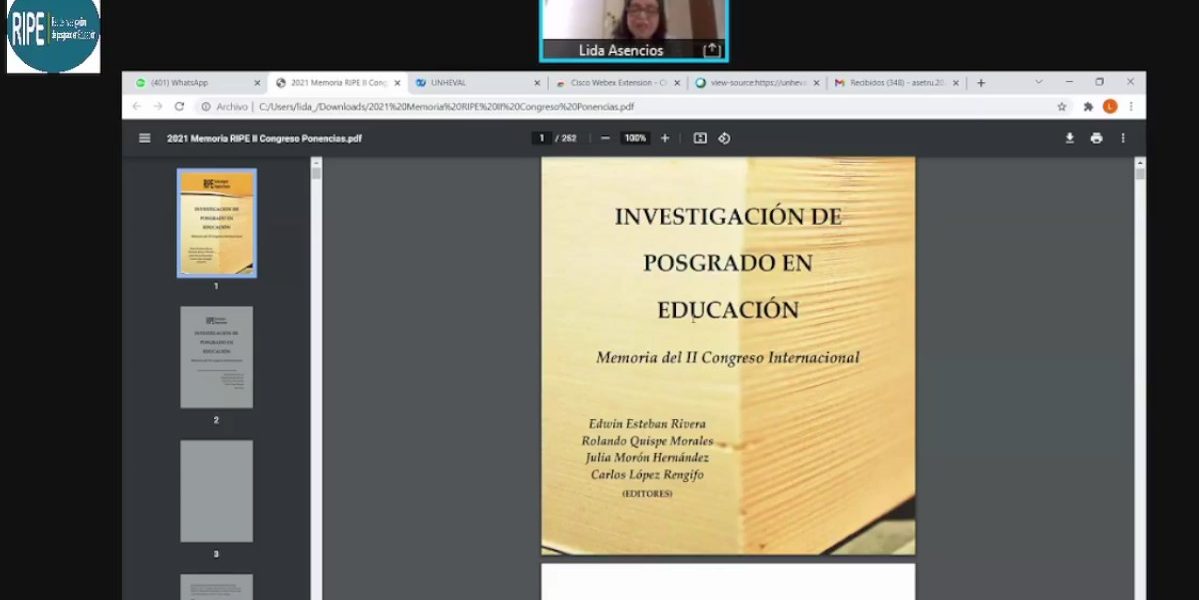Print the PDF document
This screenshot has height=600, width=1199.
click(x=1096, y=138)
